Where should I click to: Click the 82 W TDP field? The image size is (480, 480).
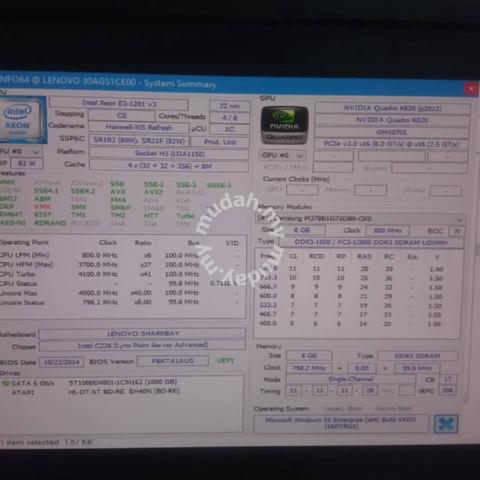click(x=27, y=163)
